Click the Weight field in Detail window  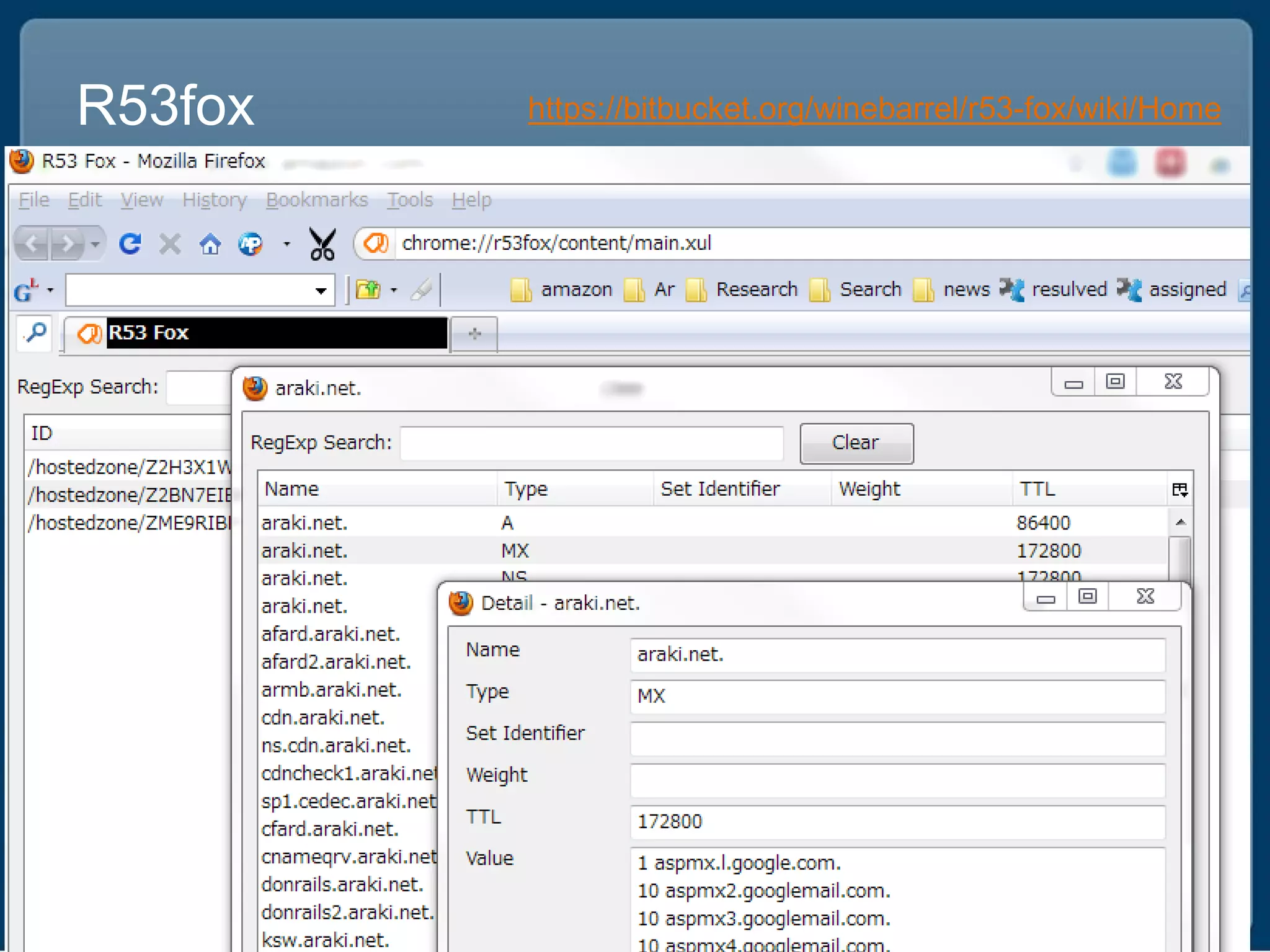tap(898, 780)
